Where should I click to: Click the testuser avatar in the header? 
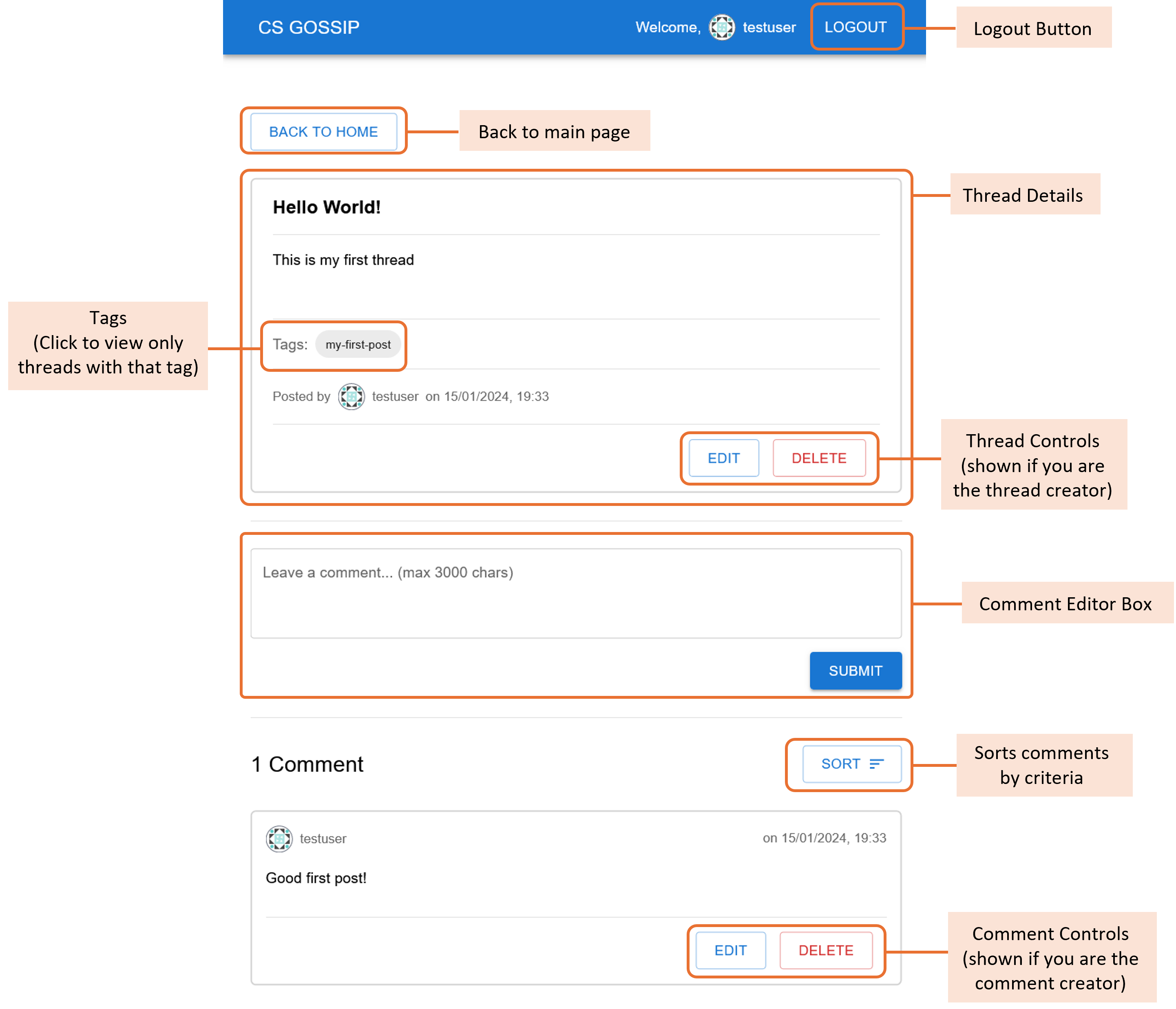click(721, 26)
